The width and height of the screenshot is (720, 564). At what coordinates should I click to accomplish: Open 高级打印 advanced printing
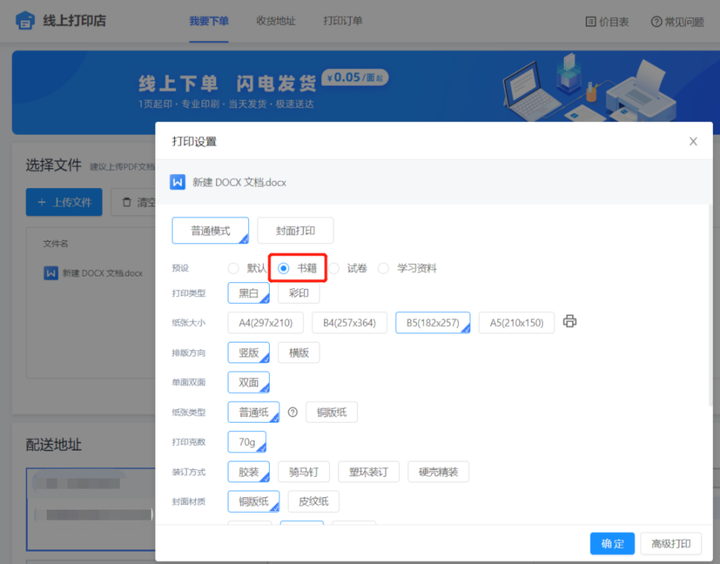671,544
